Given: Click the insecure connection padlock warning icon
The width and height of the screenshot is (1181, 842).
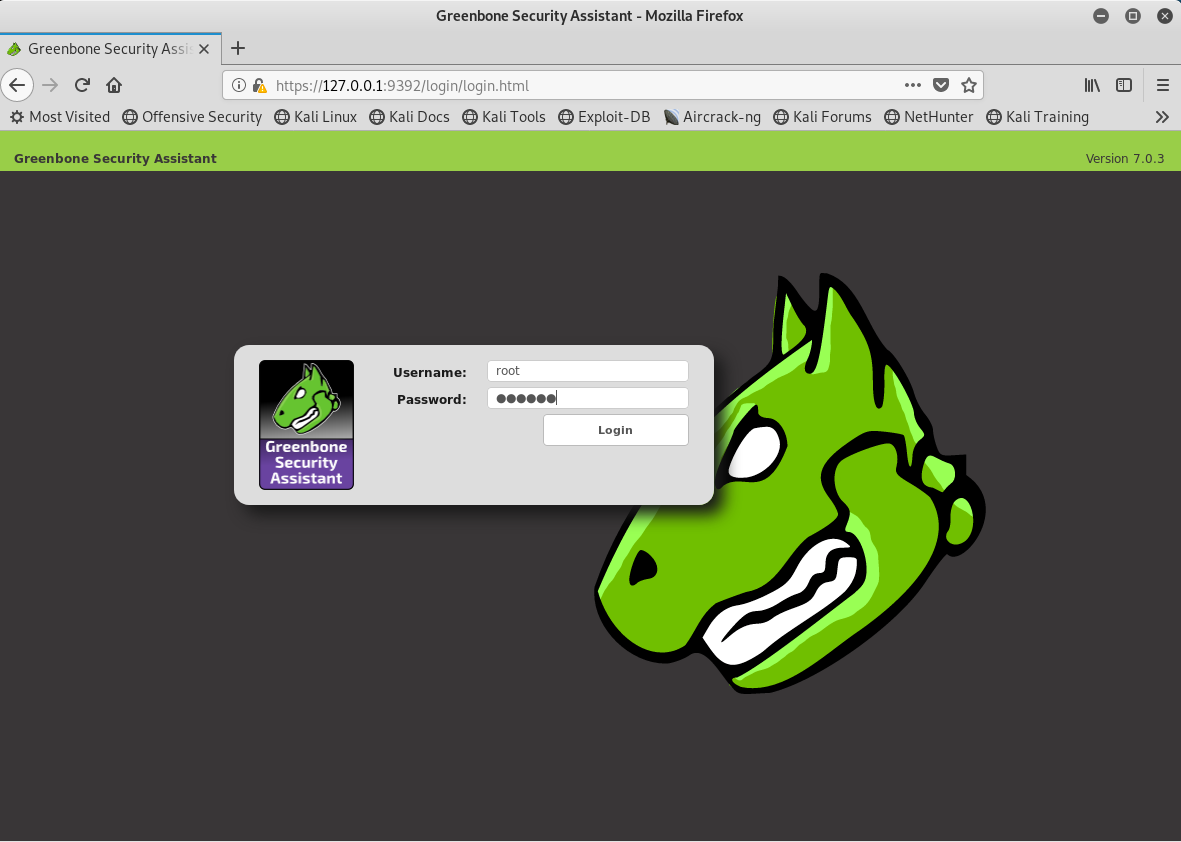Looking at the screenshot, I should click(x=259, y=85).
